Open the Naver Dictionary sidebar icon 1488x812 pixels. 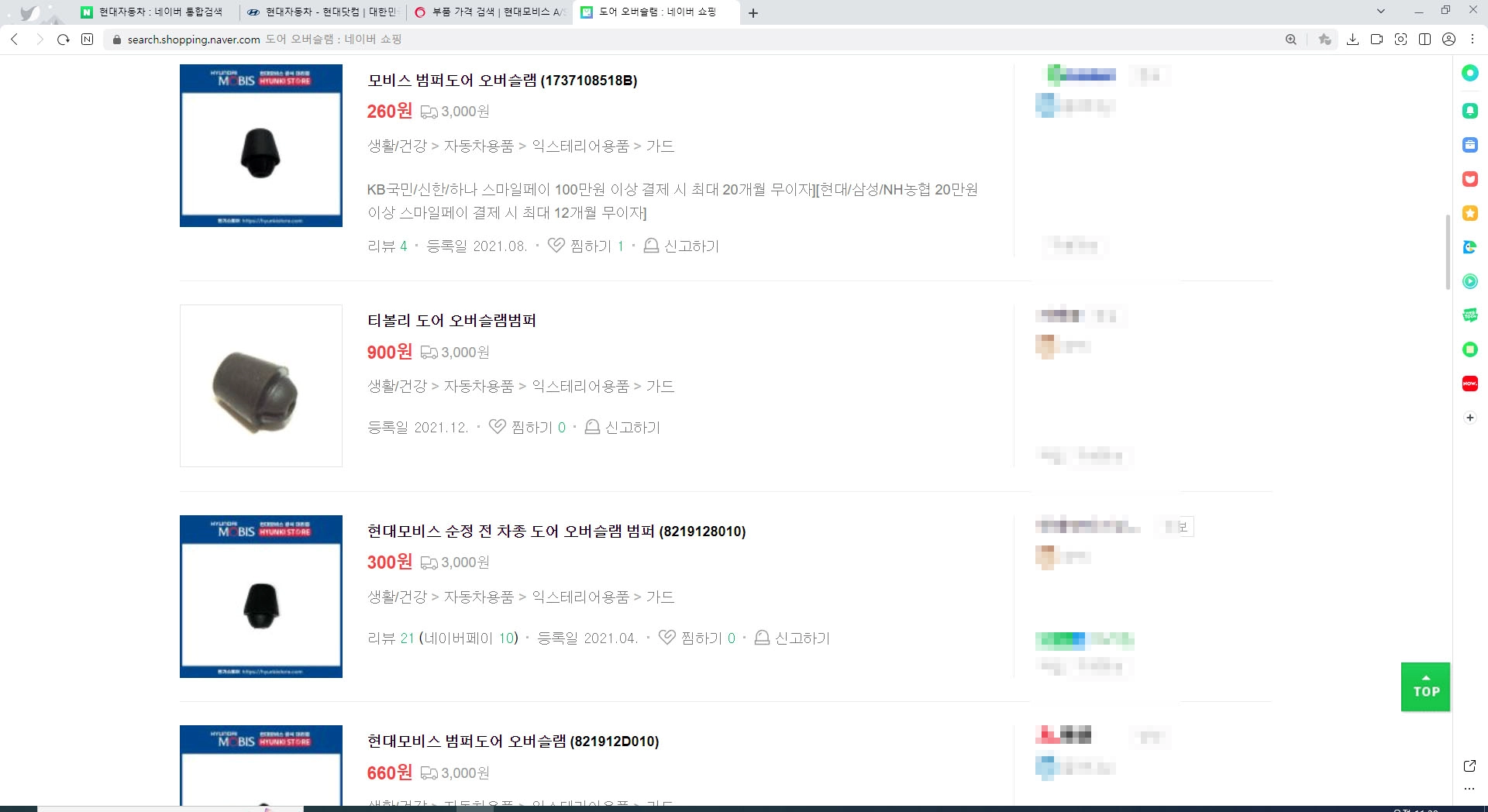pyautogui.click(x=1470, y=246)
